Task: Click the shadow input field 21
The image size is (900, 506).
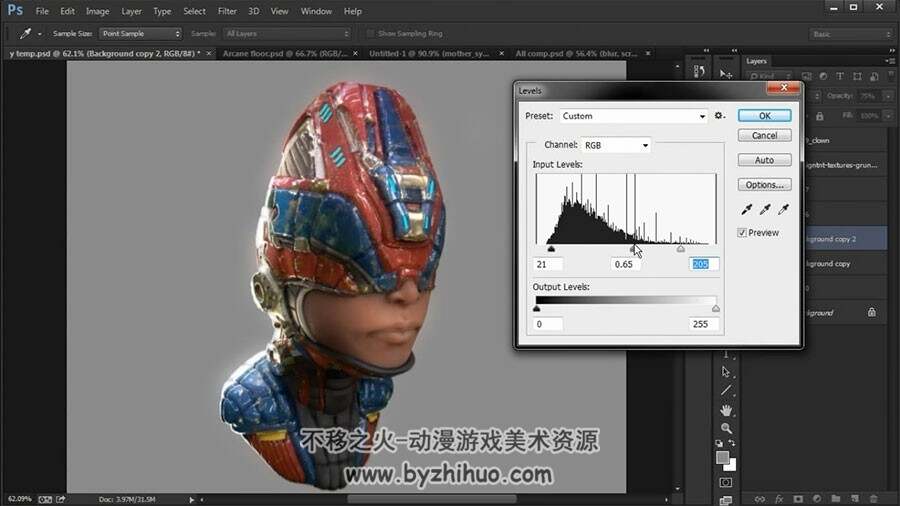Action: click(548, 264)
